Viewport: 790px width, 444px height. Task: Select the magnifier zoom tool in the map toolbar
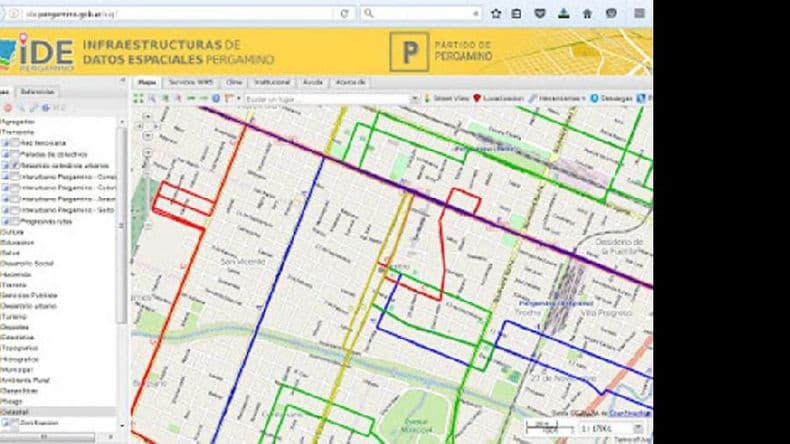point(152,99)
